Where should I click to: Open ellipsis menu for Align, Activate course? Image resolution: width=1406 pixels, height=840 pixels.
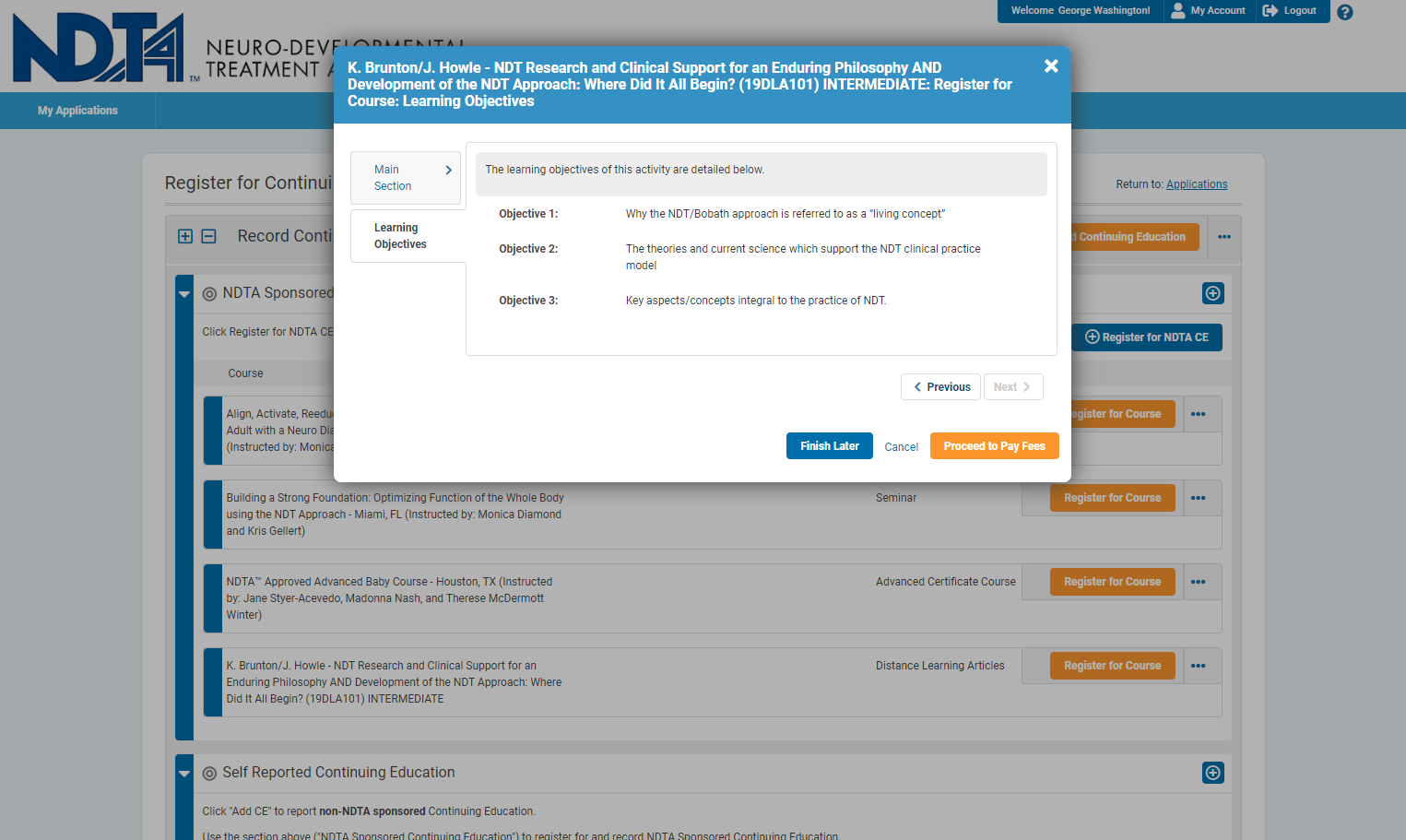1199,414
